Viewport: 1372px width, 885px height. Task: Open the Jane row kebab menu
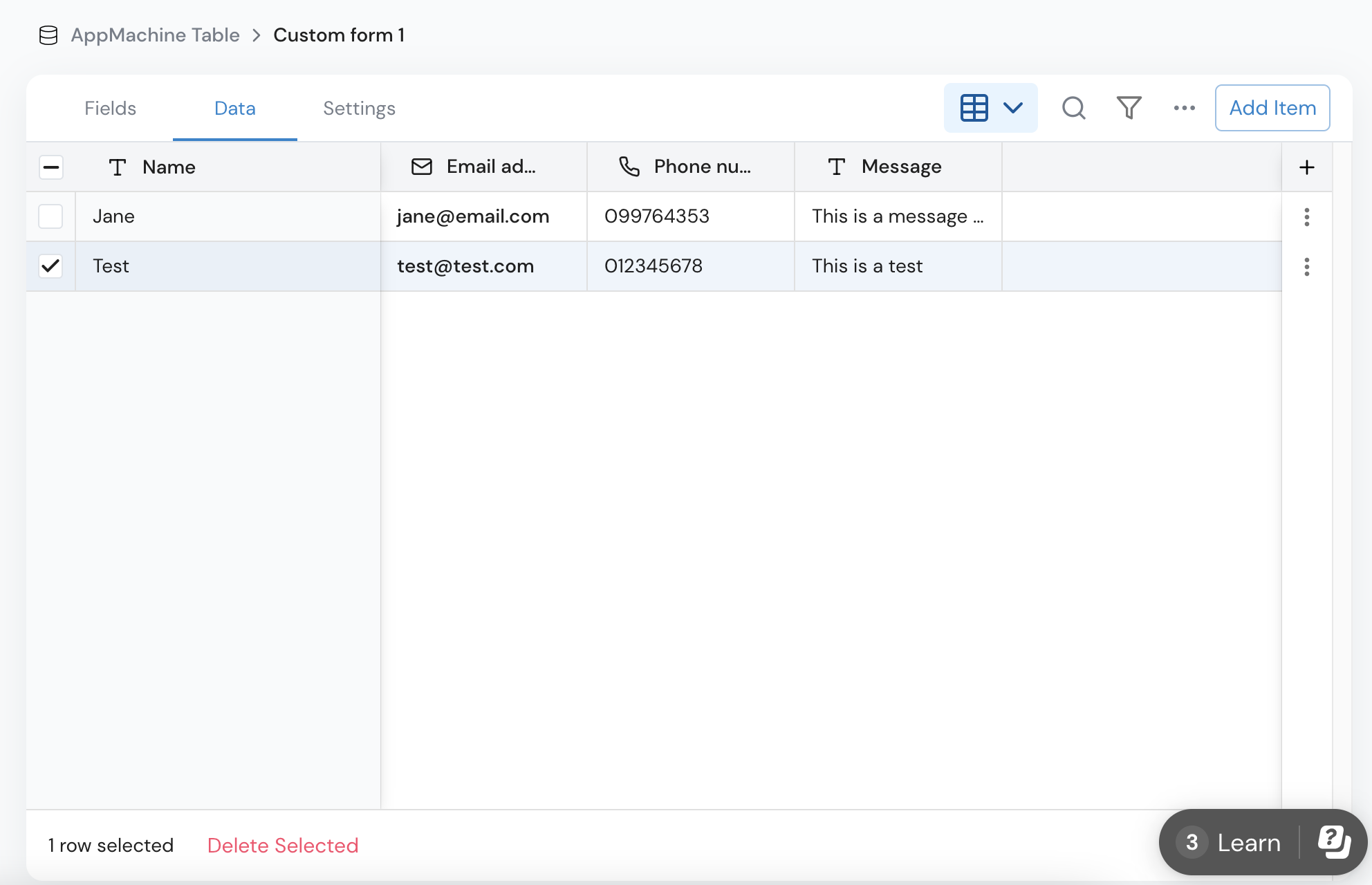click(1306, 217)
